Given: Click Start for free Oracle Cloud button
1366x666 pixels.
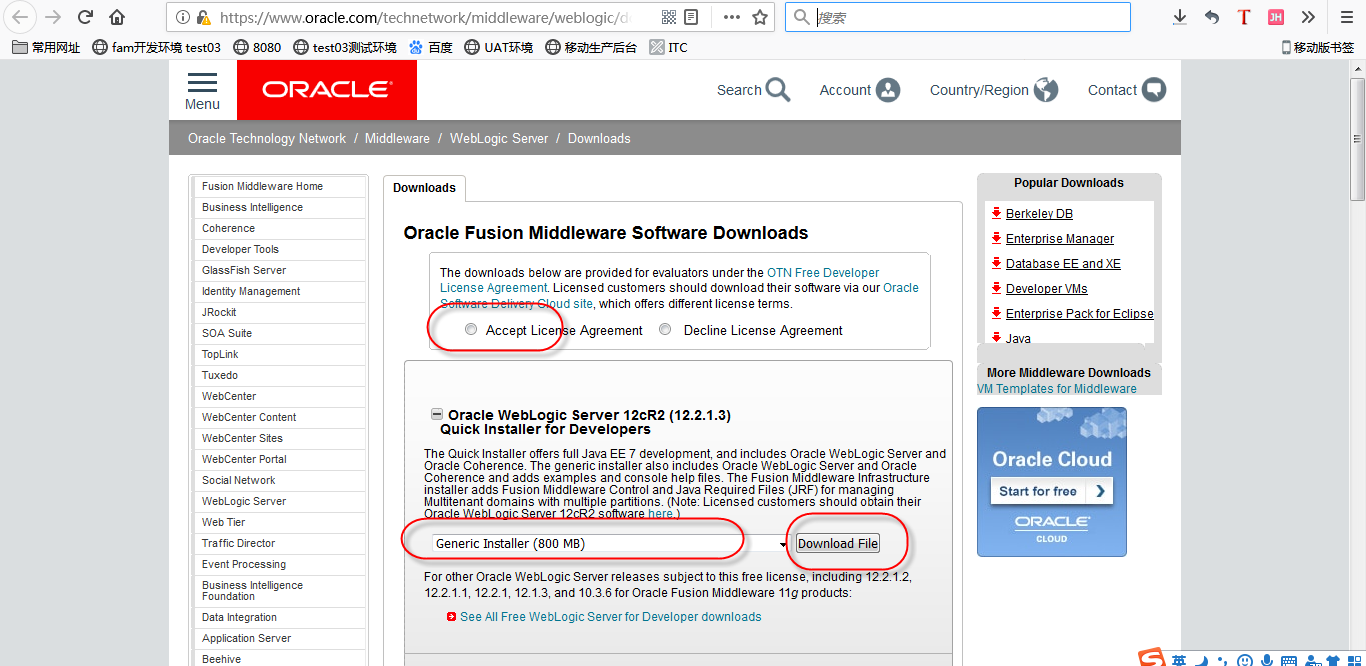Looking at the screenshot, I should pos(1051,491).
